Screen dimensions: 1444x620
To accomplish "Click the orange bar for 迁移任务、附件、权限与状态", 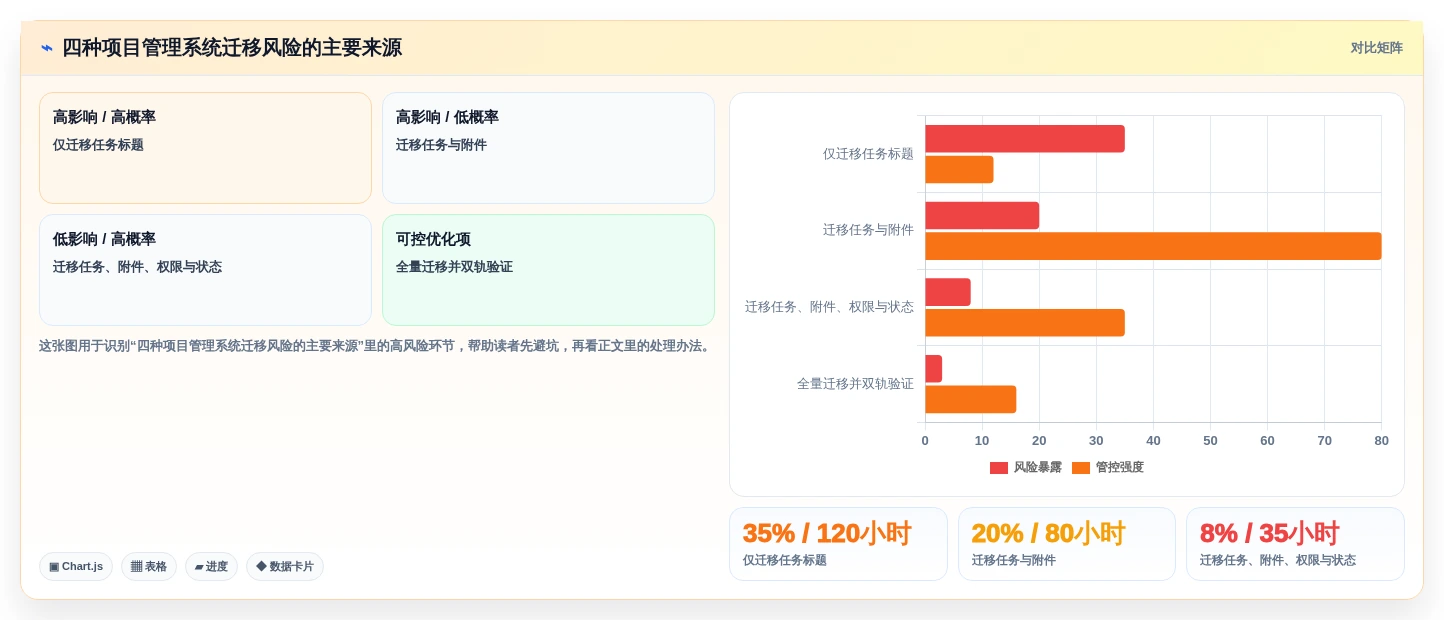I will click(x=1025, y=323).
